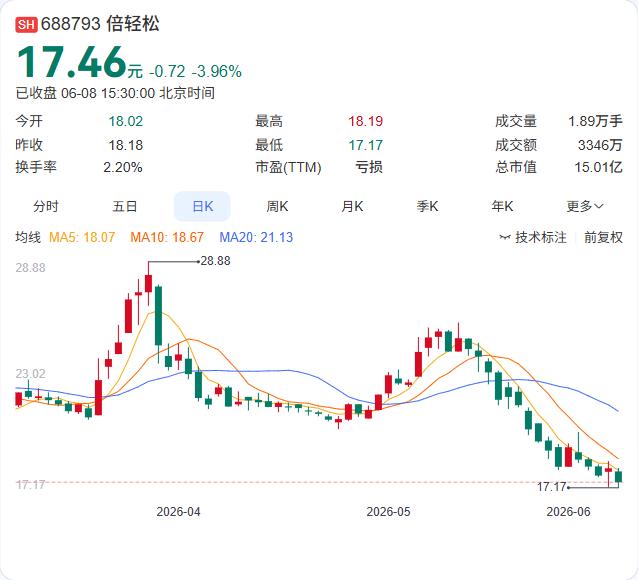Switch to the 五日 five-day tab
The height and width of the screenshot is (580, 638).
tap(125, 206)
